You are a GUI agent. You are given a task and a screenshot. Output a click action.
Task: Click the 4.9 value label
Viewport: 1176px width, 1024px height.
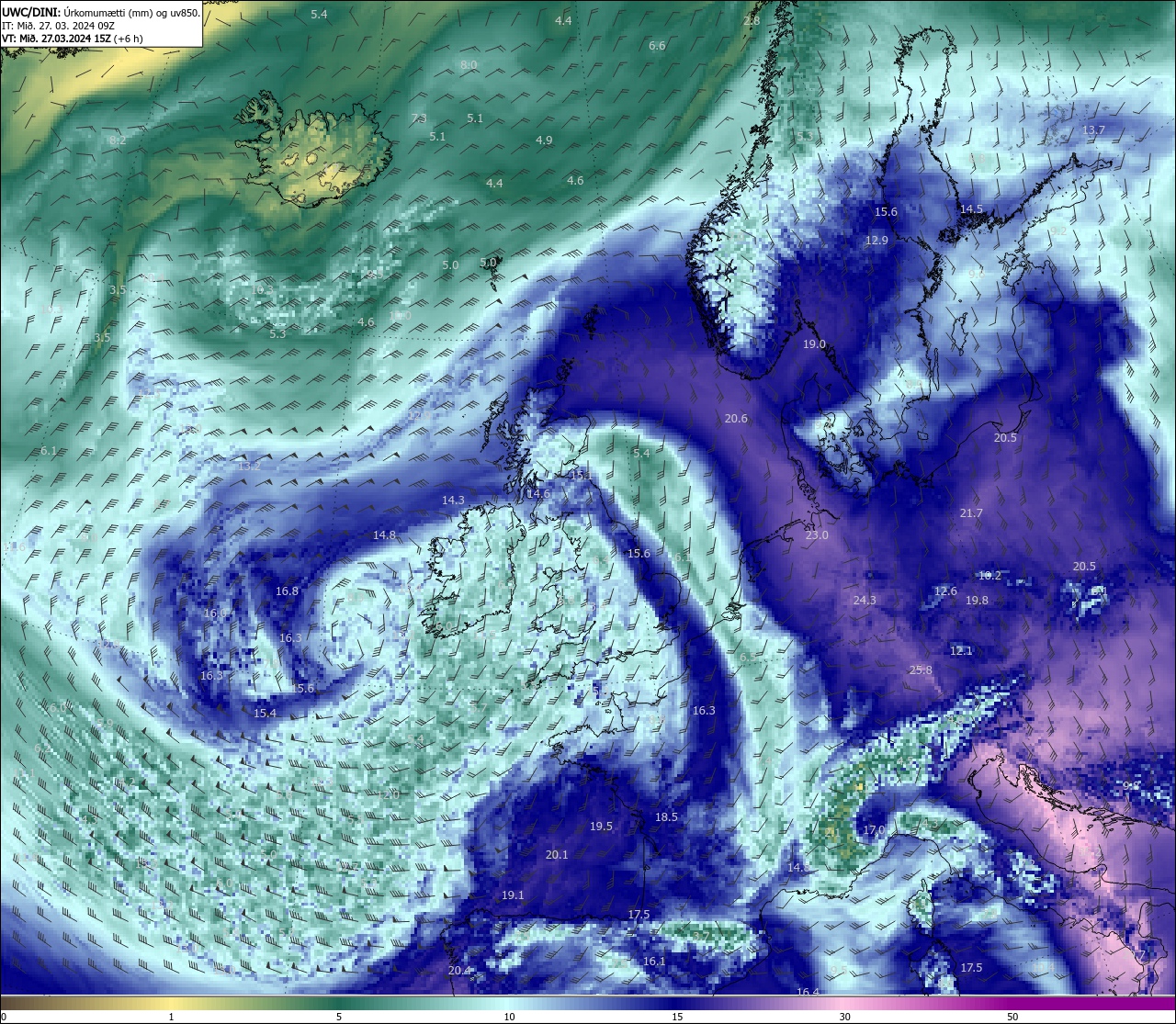pos(544,140)
